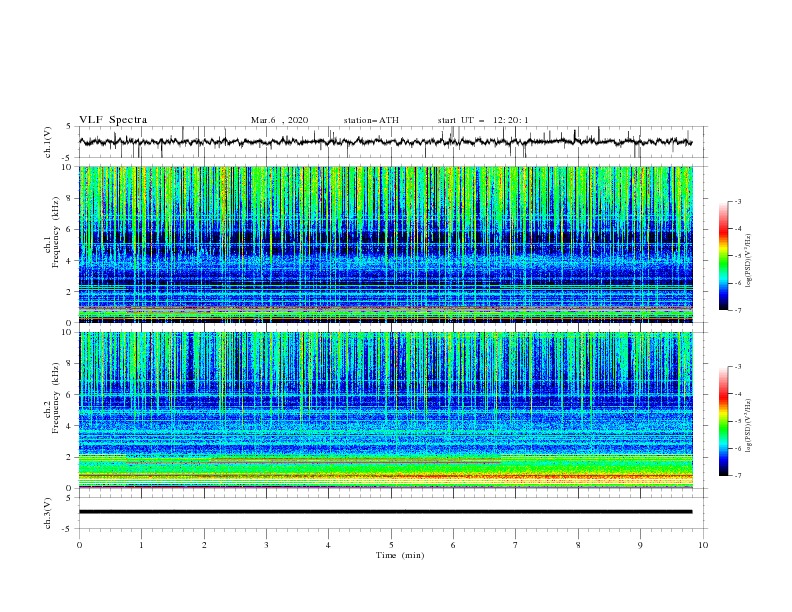Click the upper 'log(PSD)(V²/Hz)' colorbar label
Image resolution: width=792 pixels, height=612 pixels.
749,261
